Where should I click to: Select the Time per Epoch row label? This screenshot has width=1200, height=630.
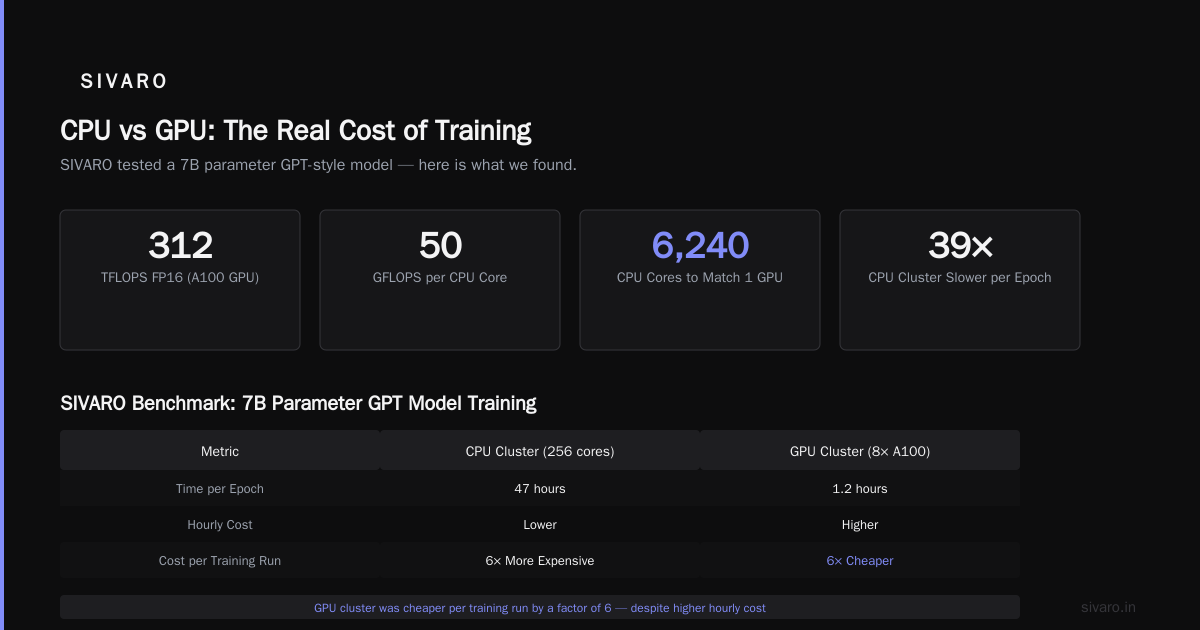[x=220, y=489]
